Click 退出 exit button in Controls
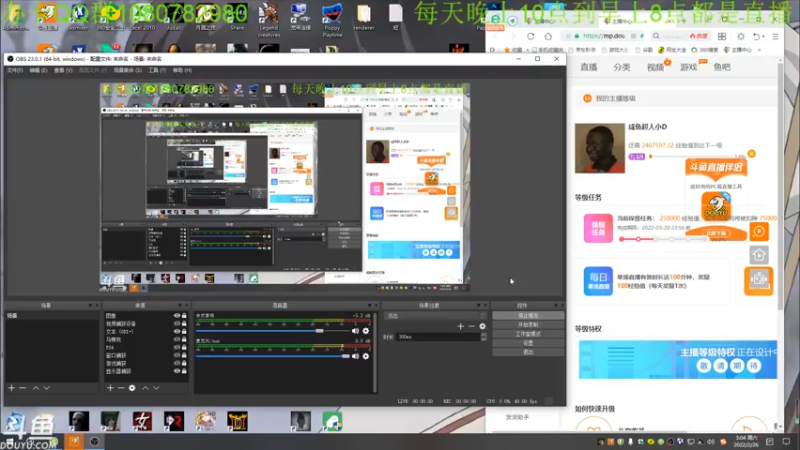 528,352
